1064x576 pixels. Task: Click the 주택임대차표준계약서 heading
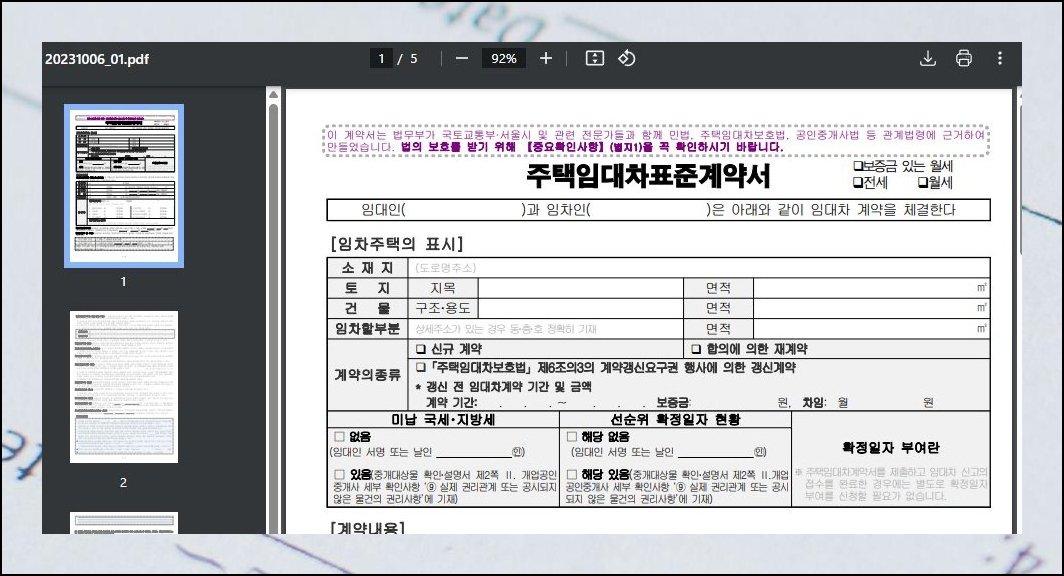[x=648, y=176]
